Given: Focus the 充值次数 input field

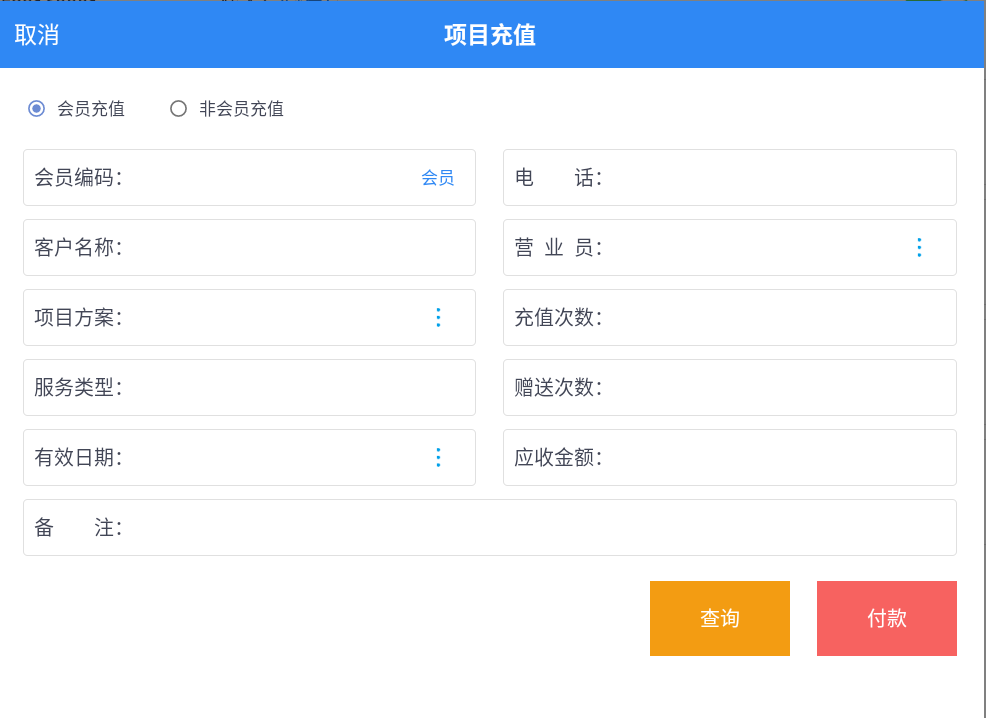Looking at the screenshot, I should [x=729, y=318].
